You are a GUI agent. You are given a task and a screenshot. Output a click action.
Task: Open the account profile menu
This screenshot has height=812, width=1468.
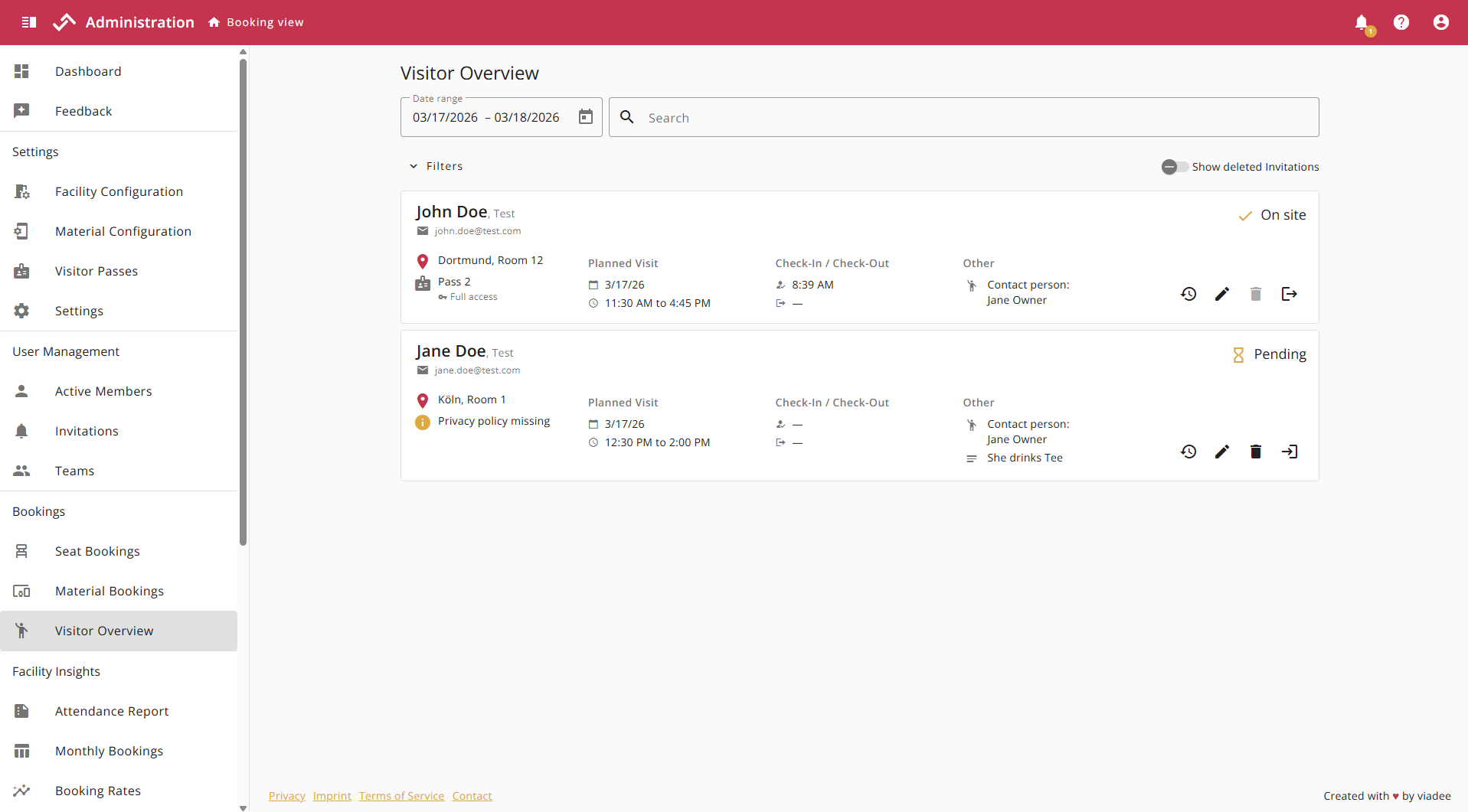pos(1441,22)
